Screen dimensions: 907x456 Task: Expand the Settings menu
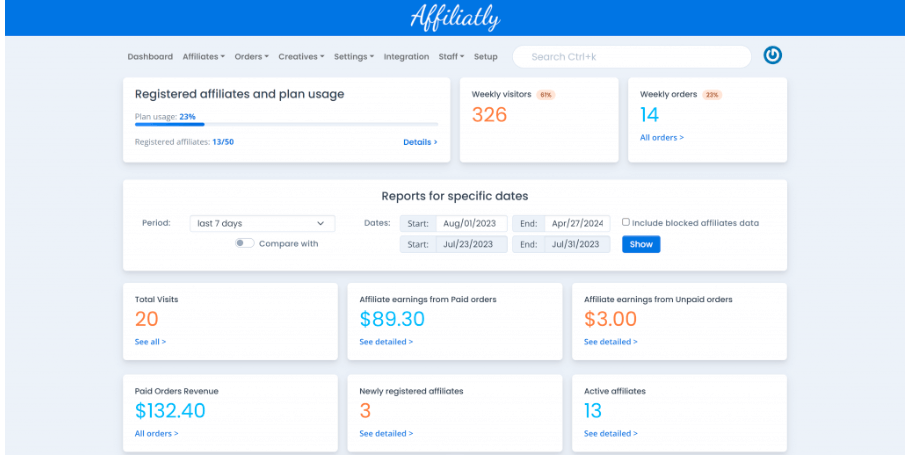pyautogui.click(x=353, y=57)
